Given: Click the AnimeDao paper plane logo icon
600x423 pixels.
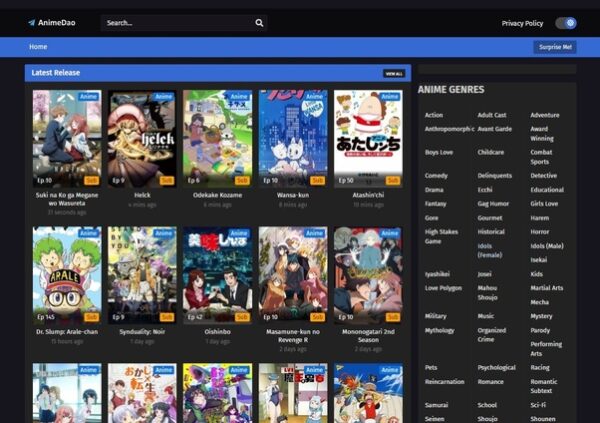Looking at the screenshot, I should coord(32,23).
